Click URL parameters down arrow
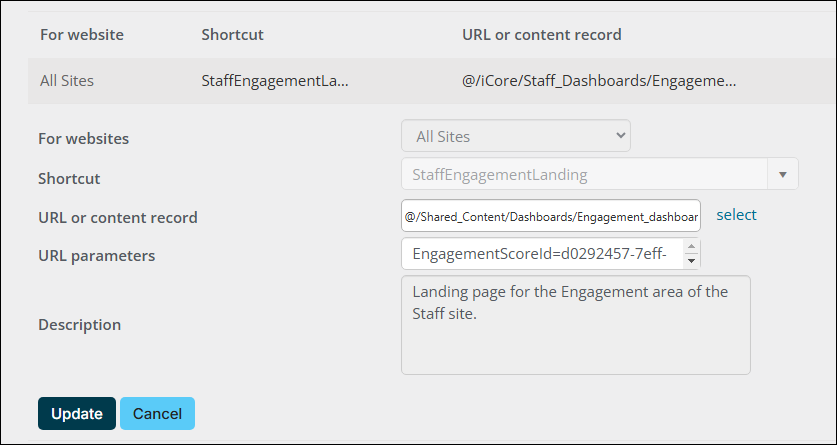The image size is (837, 445). pos(691,261)
